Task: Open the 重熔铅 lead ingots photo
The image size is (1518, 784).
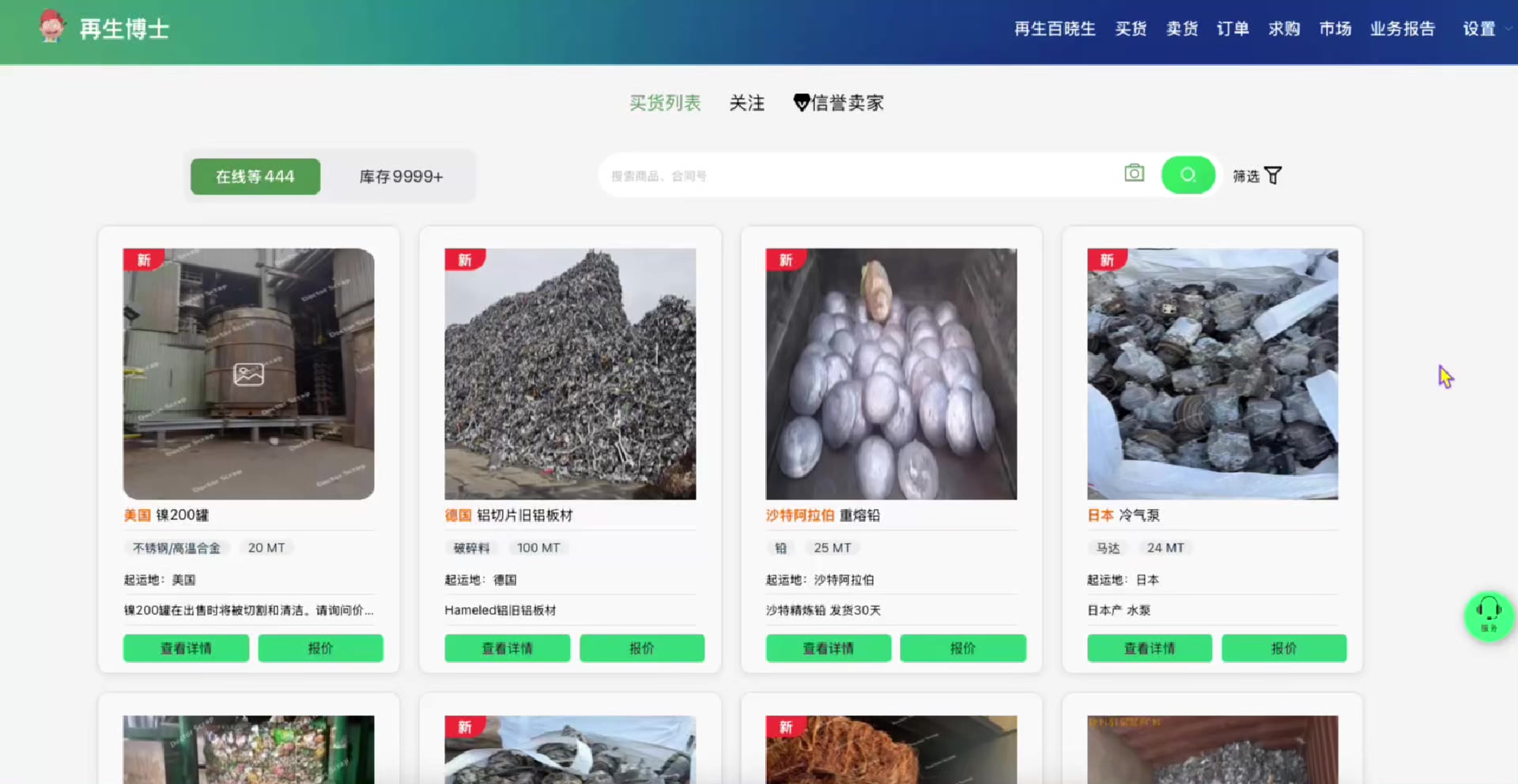Action: (x=891, y=374)
